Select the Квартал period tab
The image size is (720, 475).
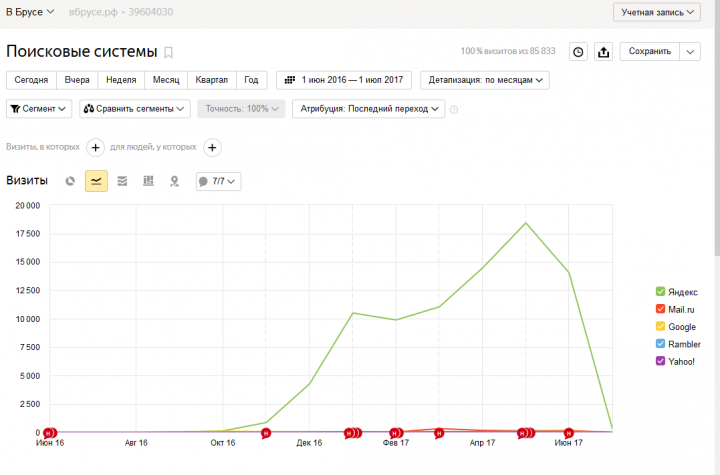click(x=211, y=80)
